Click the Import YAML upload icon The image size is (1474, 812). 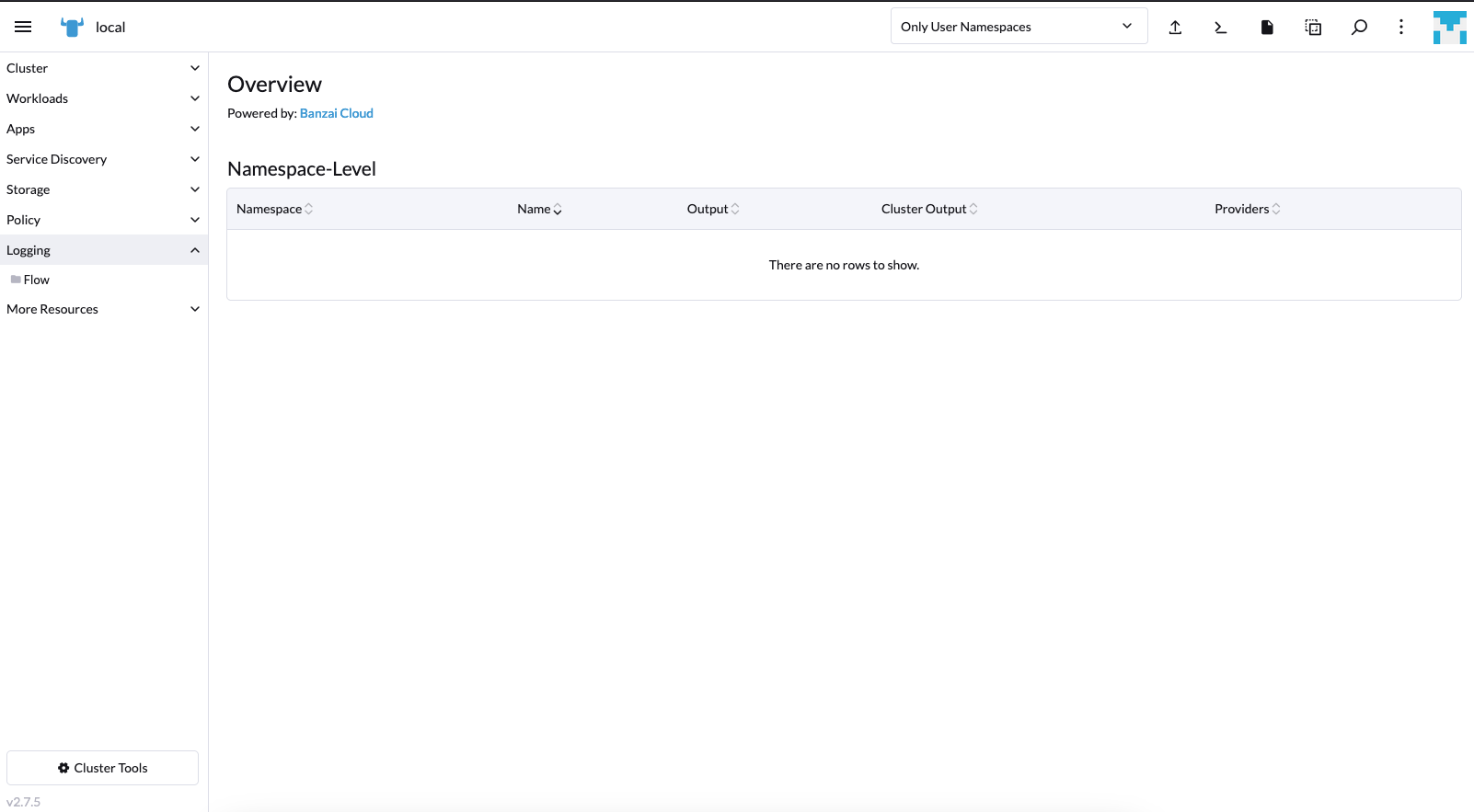pos(1175,27)
